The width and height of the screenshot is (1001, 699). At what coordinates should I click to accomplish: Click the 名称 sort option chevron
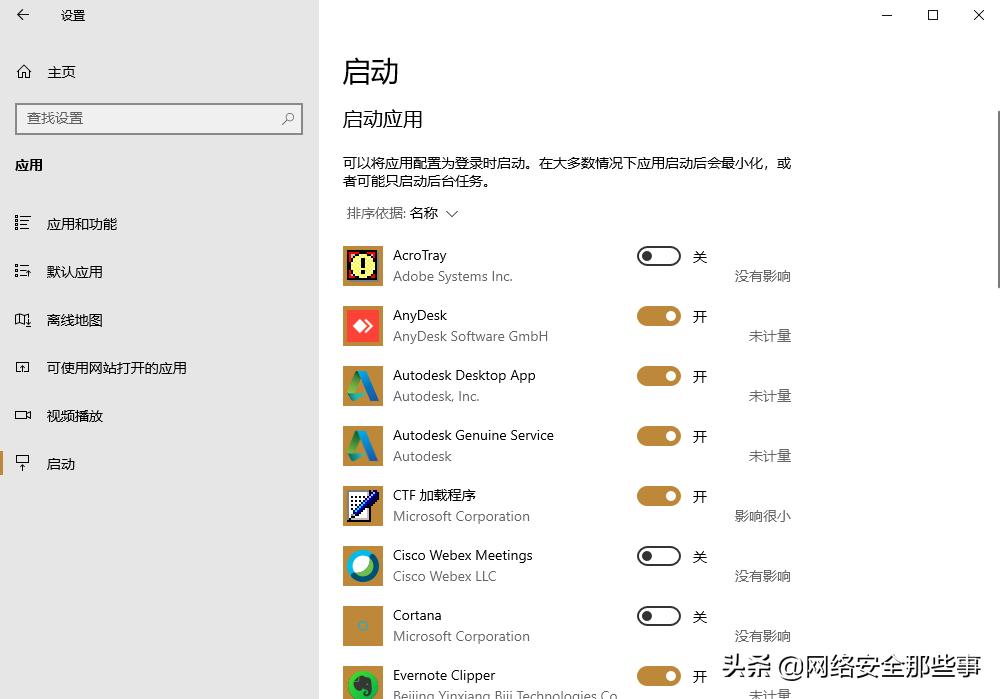click(451, 213)
